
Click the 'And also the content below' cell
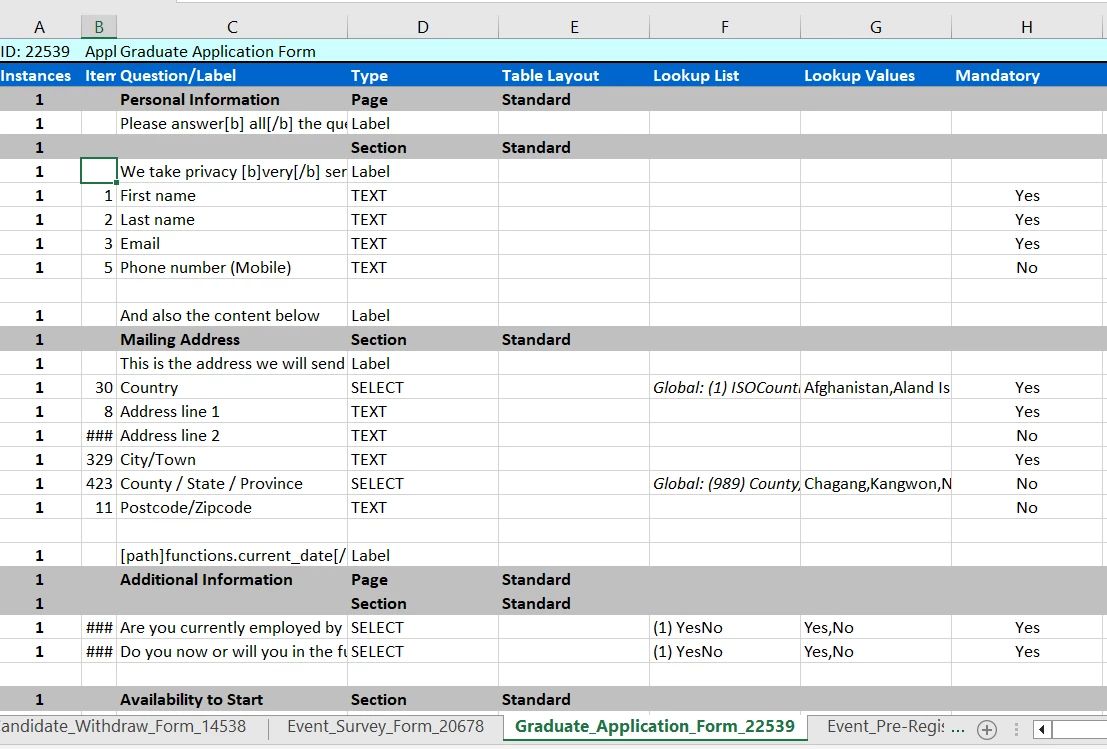(x=232, y=316)
